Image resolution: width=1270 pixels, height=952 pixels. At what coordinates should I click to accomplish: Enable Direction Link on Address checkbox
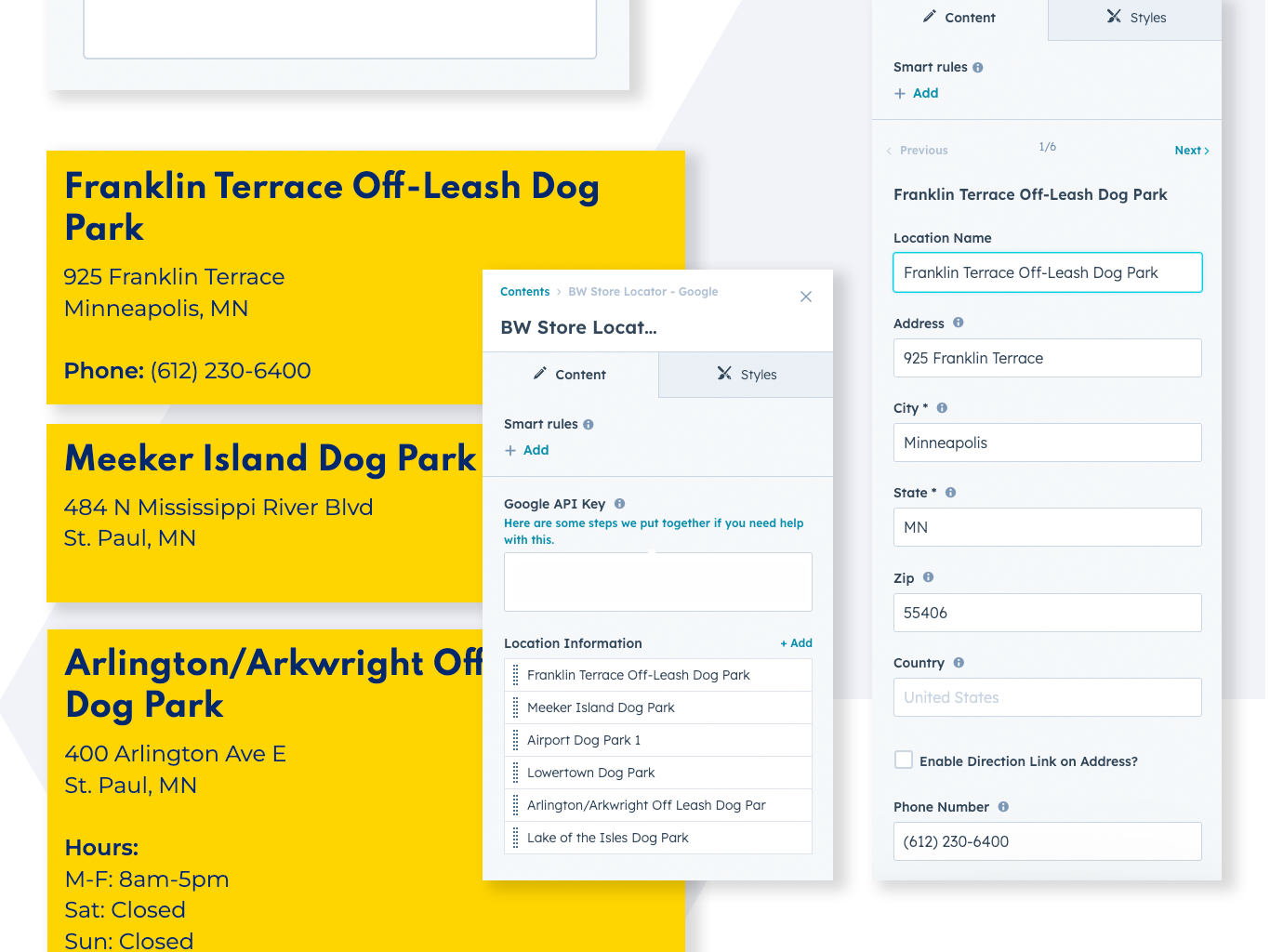tap(903, 760)
